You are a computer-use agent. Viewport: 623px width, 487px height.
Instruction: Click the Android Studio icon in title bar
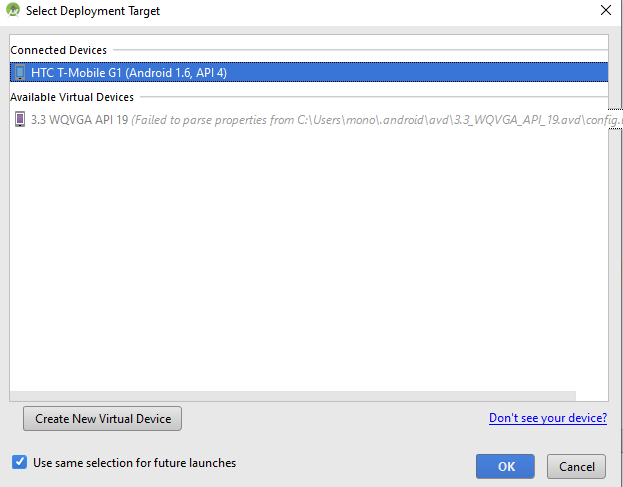(x=13, y=11)
